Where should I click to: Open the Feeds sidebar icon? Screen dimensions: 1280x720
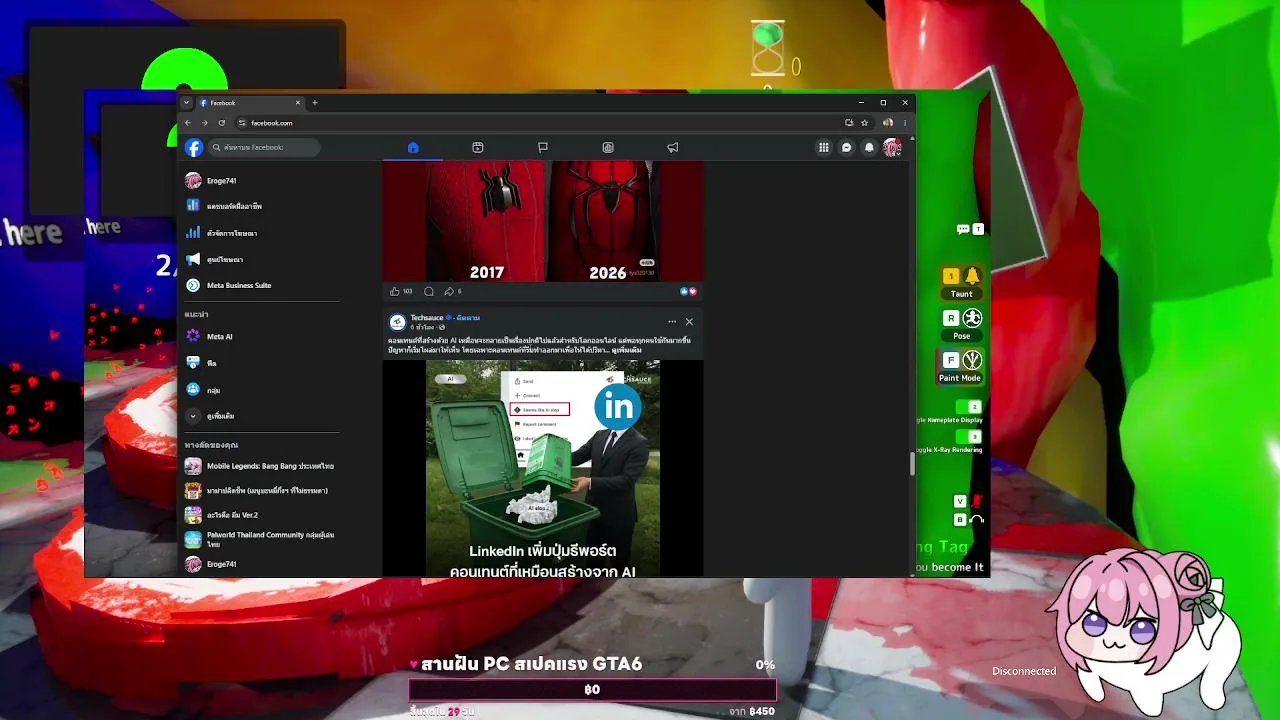[193, 363]
